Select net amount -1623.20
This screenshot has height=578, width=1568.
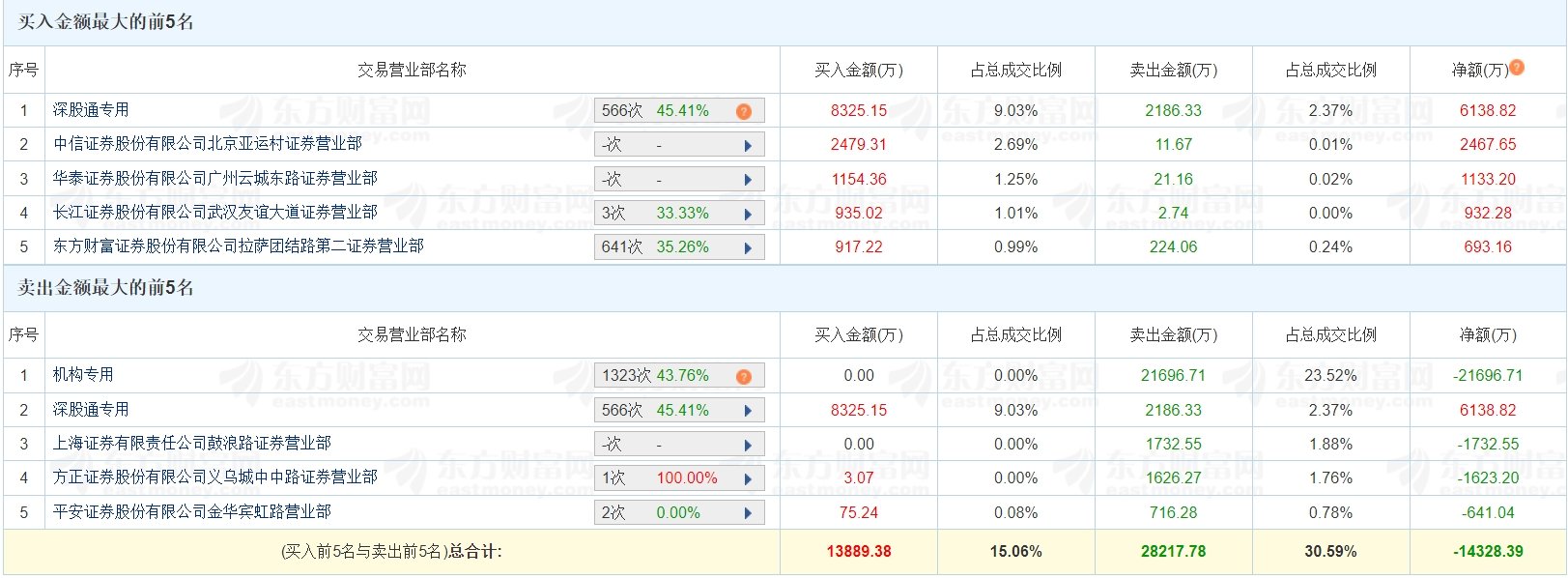[x=1488, y=478]
